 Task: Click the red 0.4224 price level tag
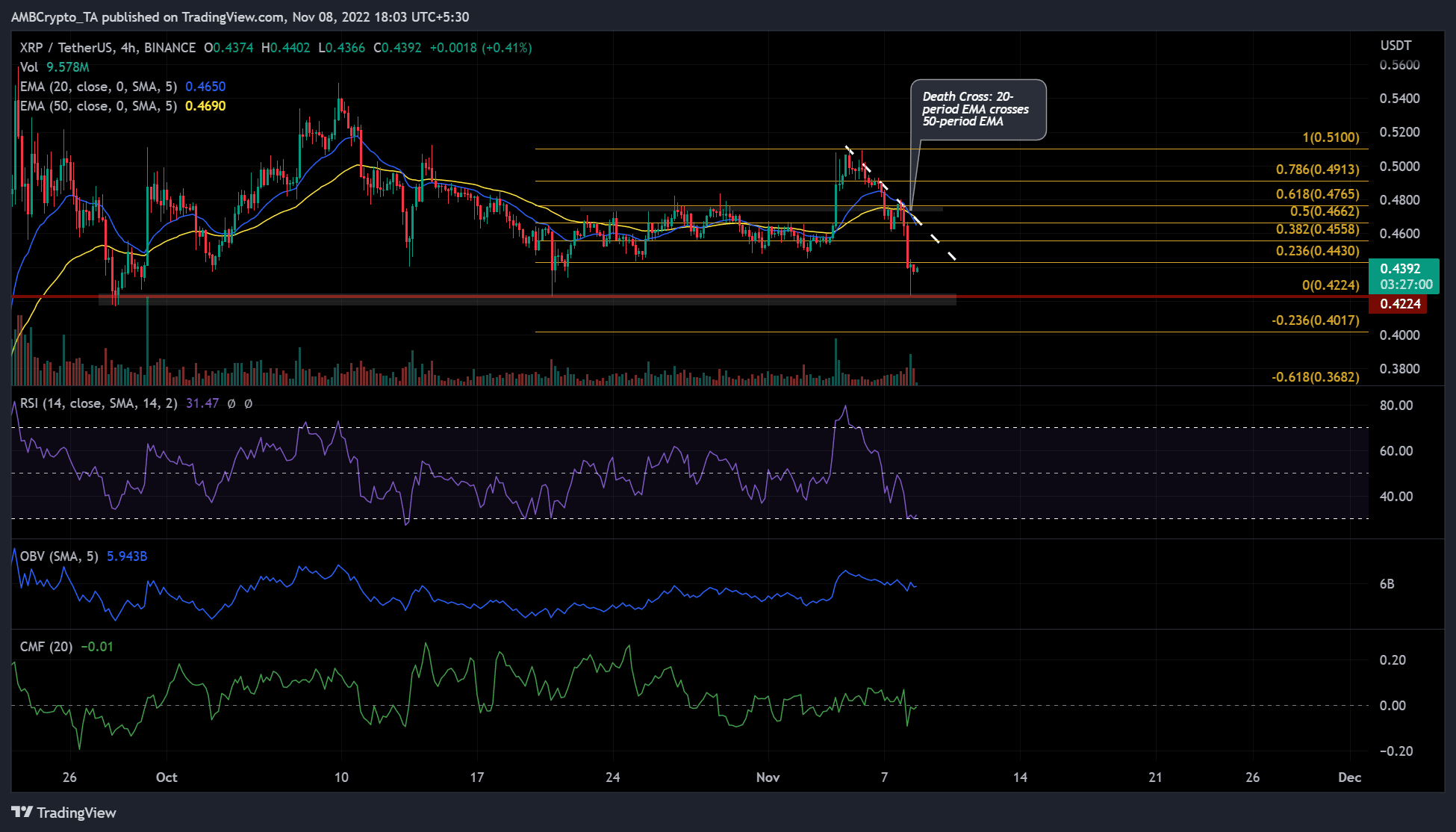click(x=1398, y=304)
